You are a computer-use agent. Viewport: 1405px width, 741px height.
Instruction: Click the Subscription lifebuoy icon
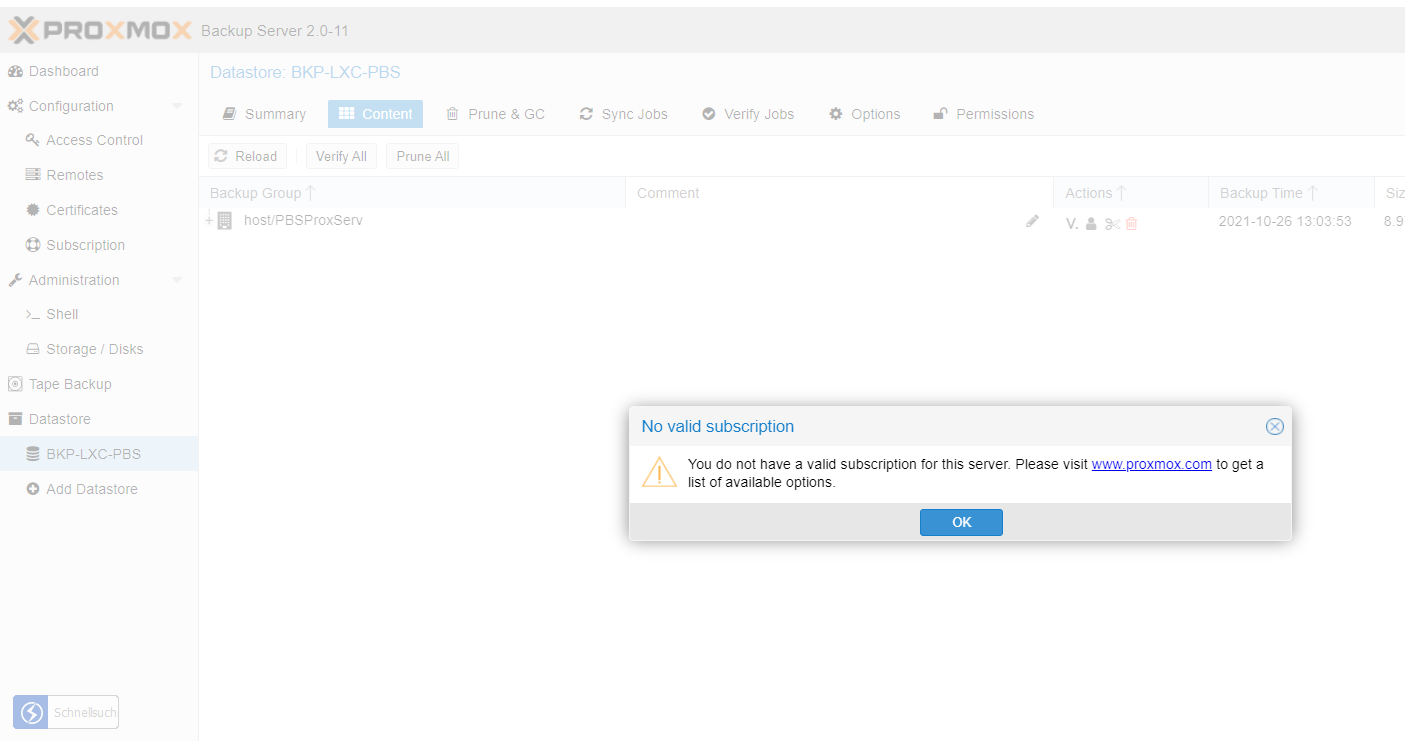pos(33,245)
